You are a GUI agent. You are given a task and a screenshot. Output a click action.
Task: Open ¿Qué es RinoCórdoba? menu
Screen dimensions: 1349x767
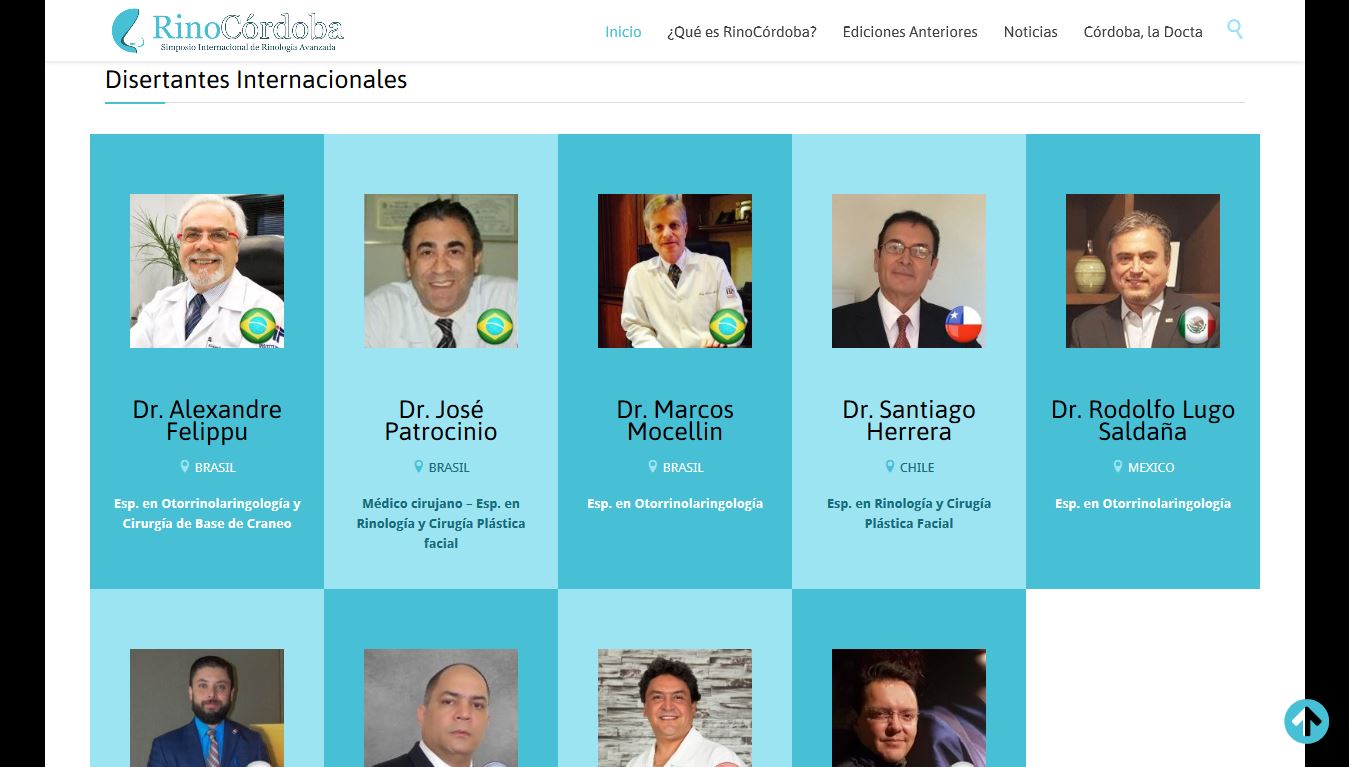742,32
